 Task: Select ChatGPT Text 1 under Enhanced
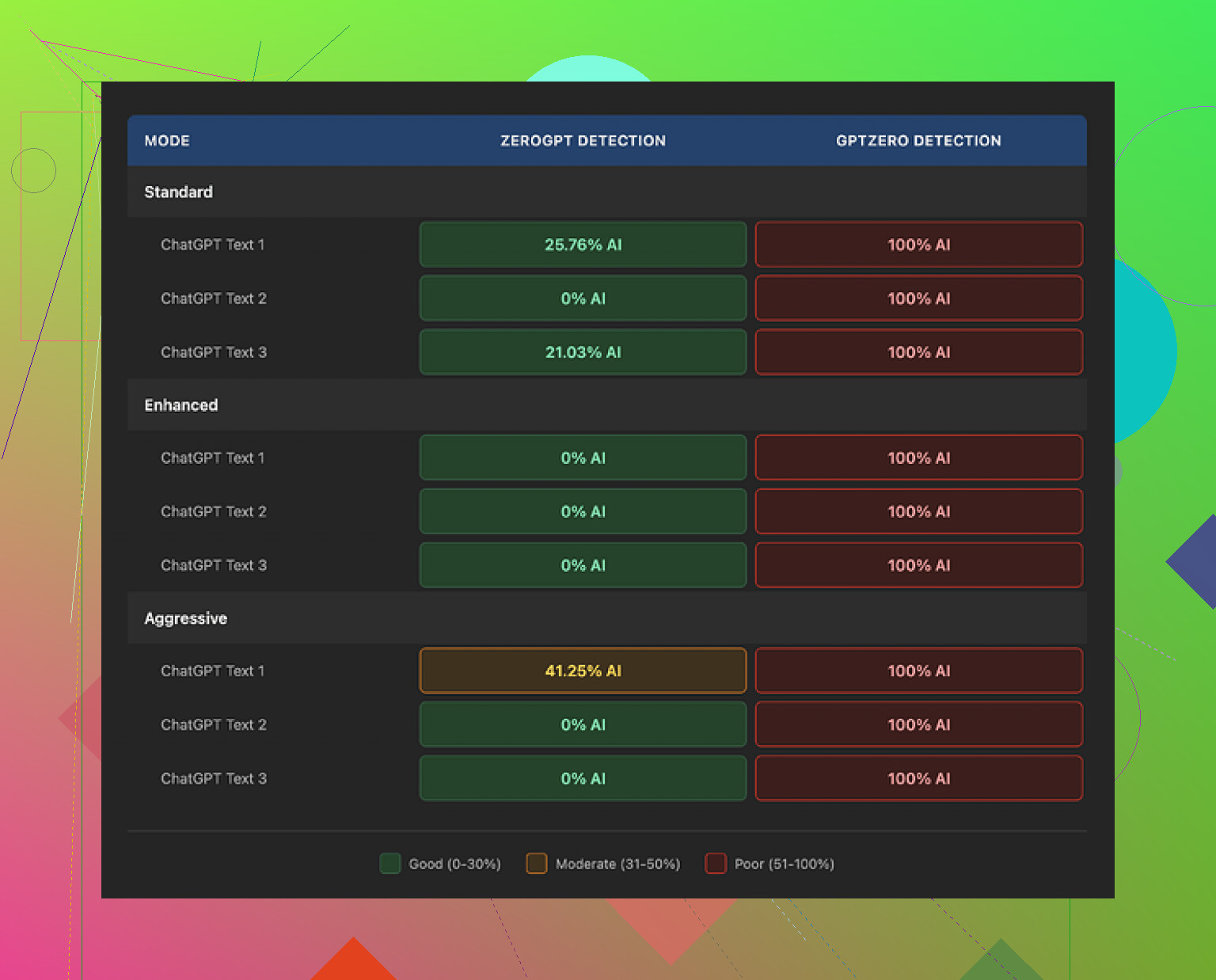click(x=213, y=458)
